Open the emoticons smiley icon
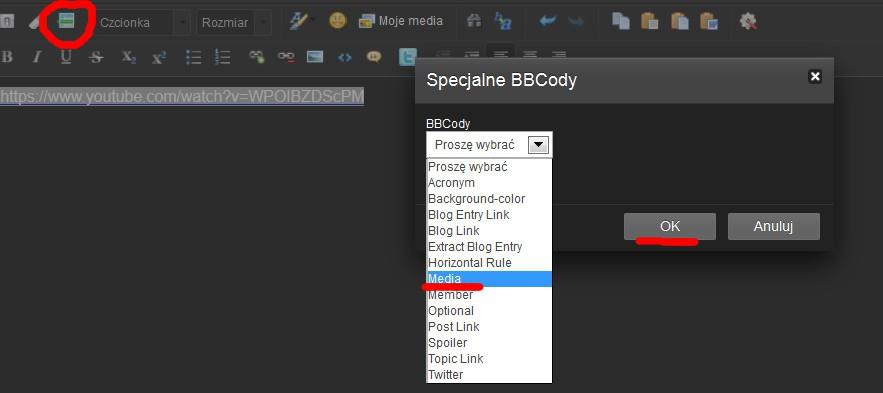This screenshot has height=393, width=883. 337,21
